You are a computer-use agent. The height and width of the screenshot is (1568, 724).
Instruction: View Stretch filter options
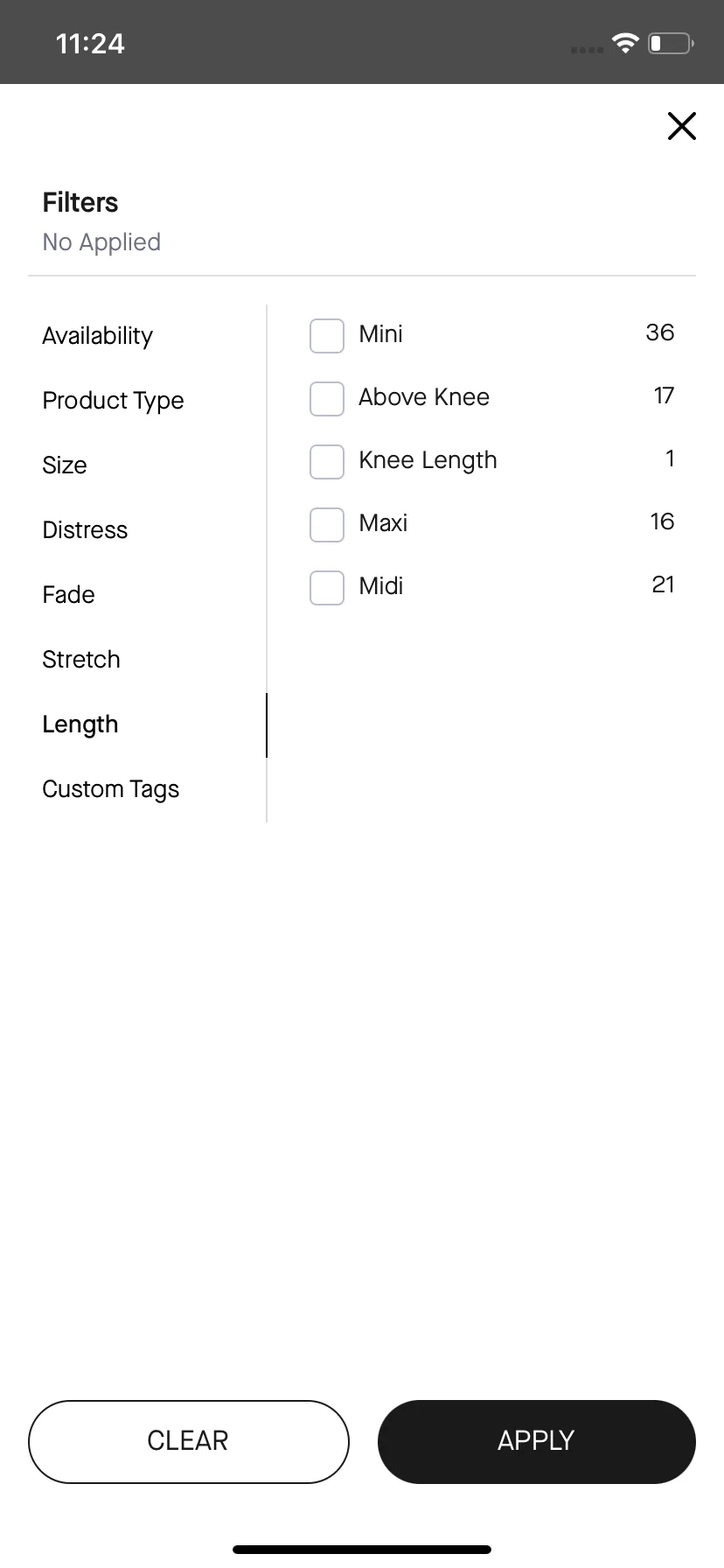click(x=81, y=660)
